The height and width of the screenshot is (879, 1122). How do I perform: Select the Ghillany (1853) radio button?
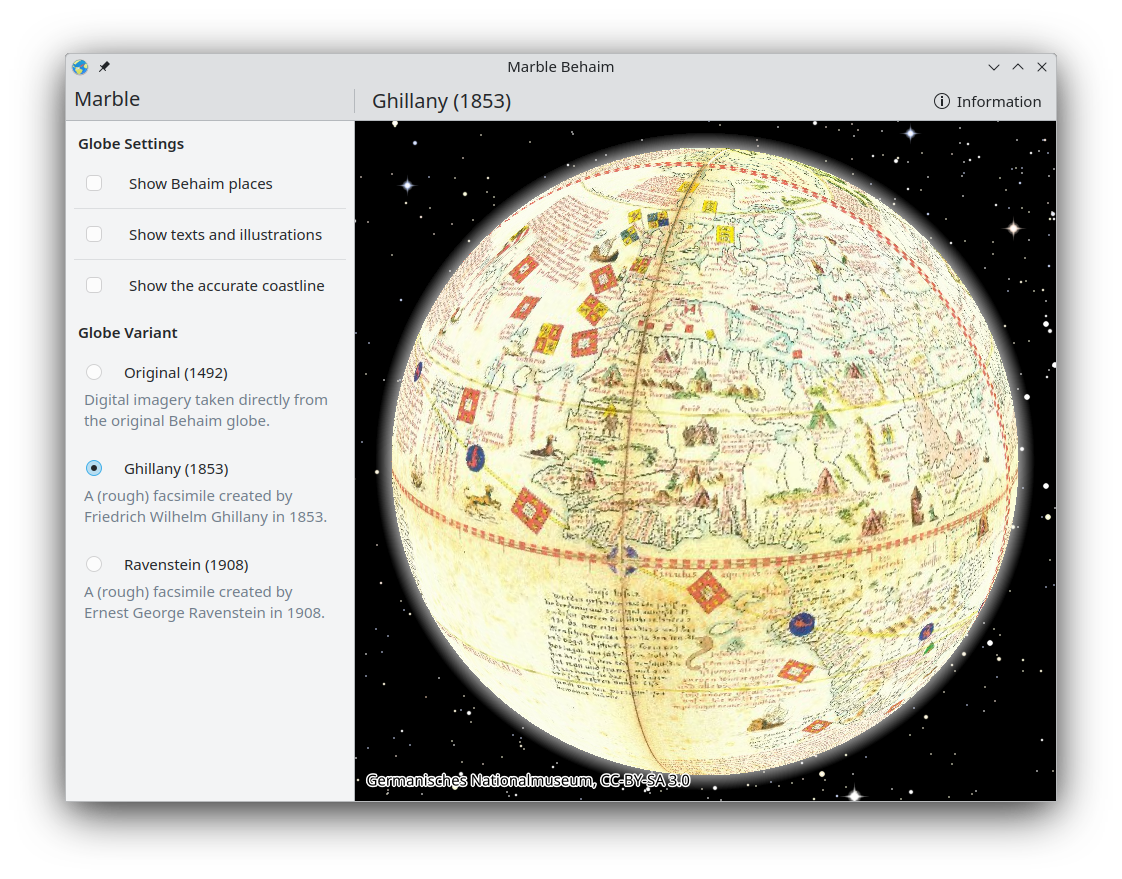click(x=94, y=468)
